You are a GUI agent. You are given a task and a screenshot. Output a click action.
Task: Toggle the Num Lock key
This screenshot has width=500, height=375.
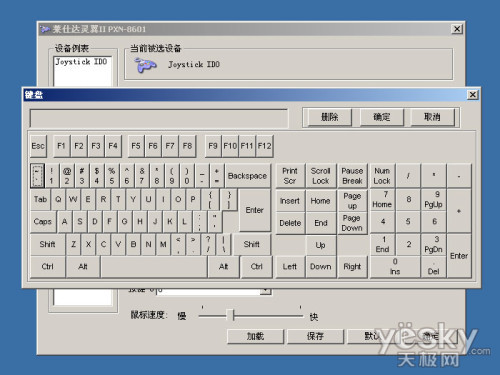coord(382,176)
